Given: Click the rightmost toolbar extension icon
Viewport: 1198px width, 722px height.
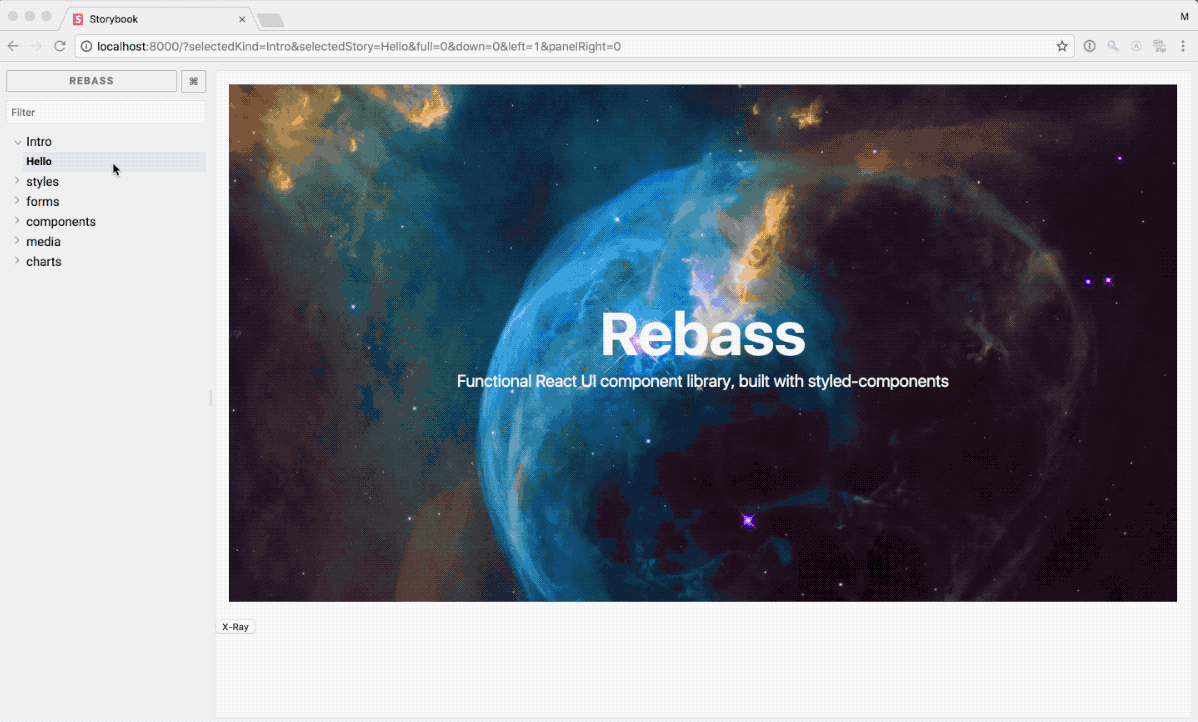Looking at the screenshot, I should (1160, 47).
